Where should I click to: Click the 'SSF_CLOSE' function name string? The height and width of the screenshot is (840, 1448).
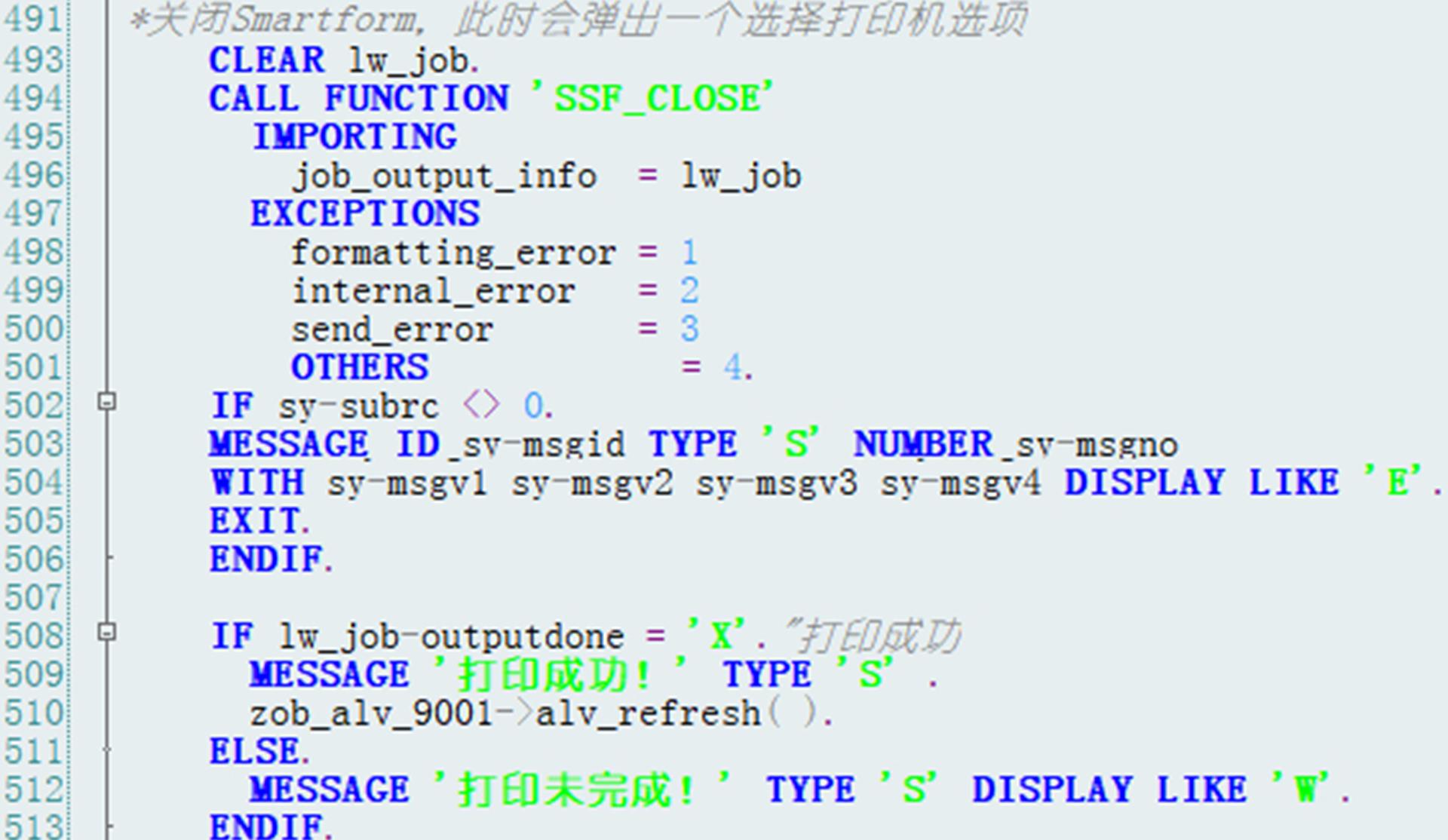[x=653, y=99]
